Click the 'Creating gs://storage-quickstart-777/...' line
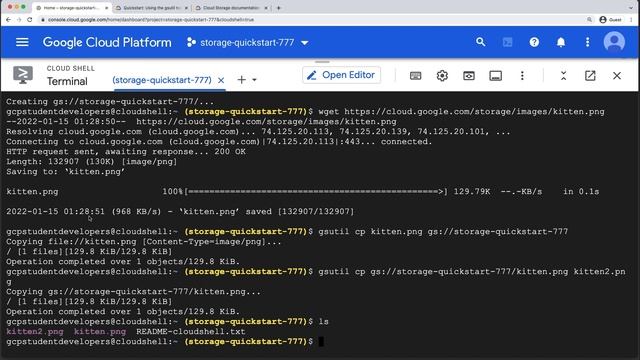The image size is (640, 360). tap(110, 102)
